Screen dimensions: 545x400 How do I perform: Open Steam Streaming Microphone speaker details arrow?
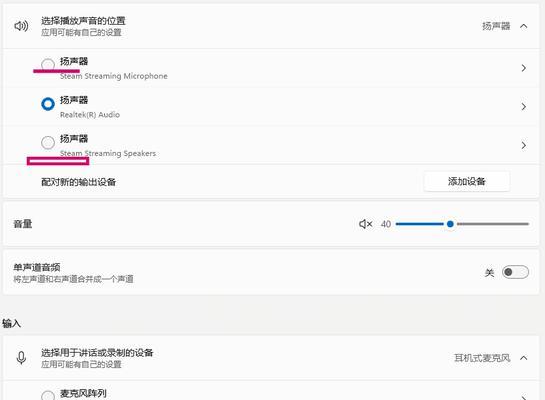(x=523, y=68)
